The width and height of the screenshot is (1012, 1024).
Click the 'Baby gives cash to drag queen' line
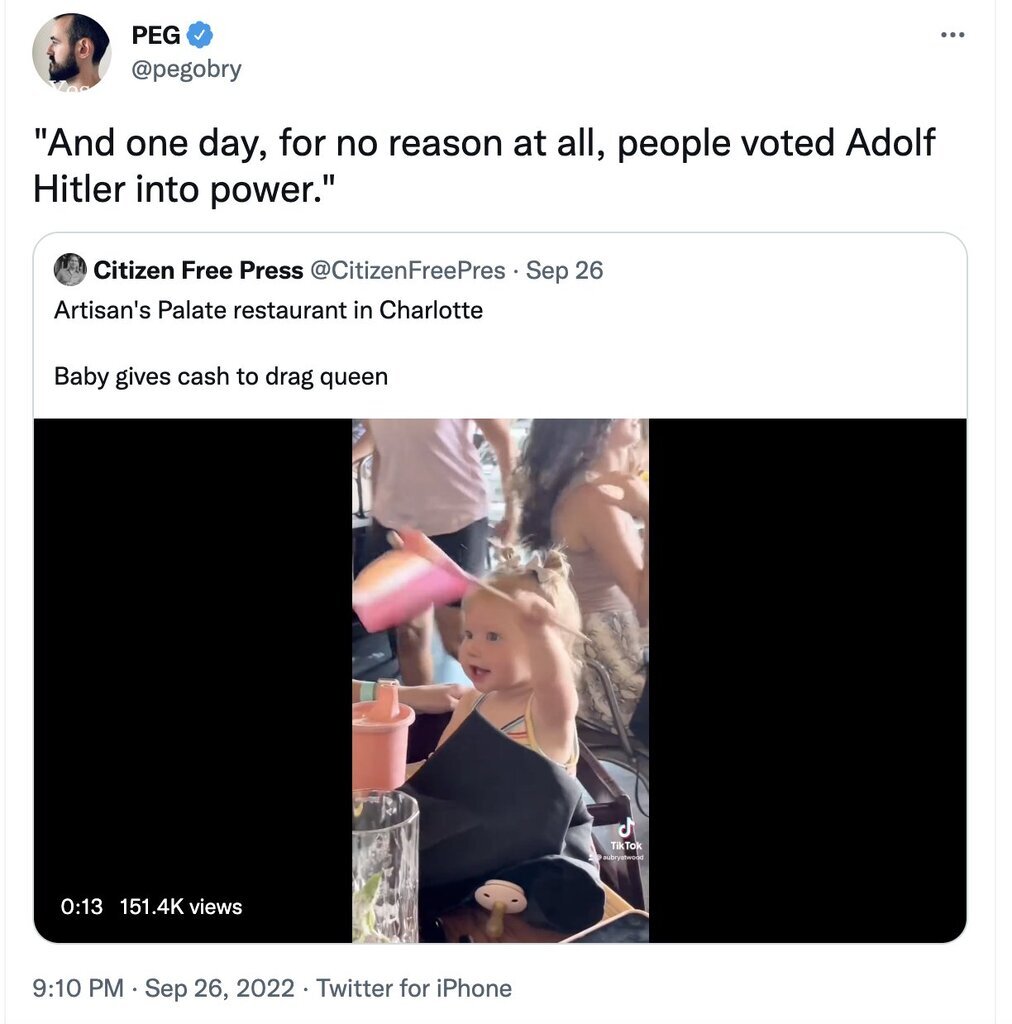(221, 377)
